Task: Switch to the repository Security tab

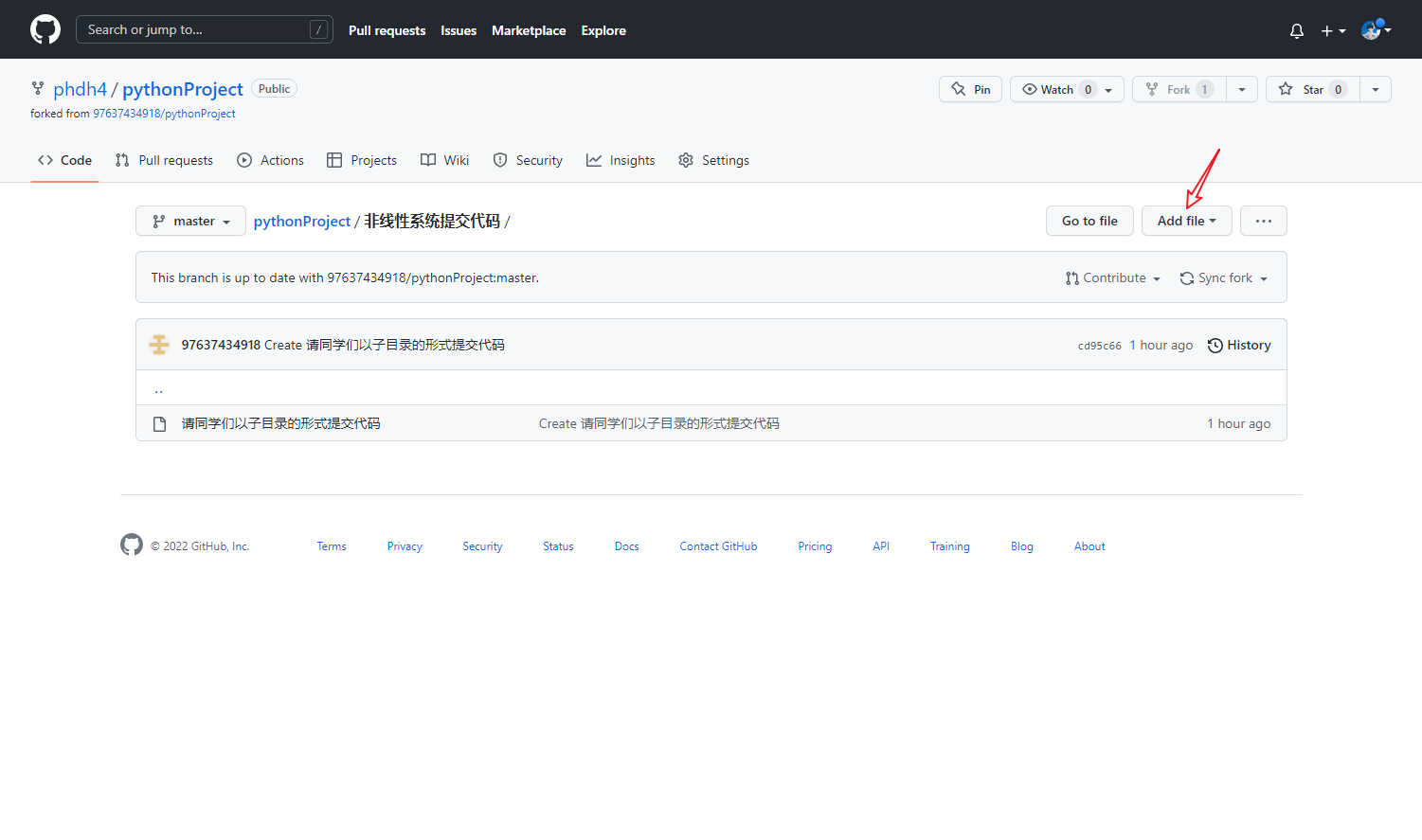Action: point(528,160)
